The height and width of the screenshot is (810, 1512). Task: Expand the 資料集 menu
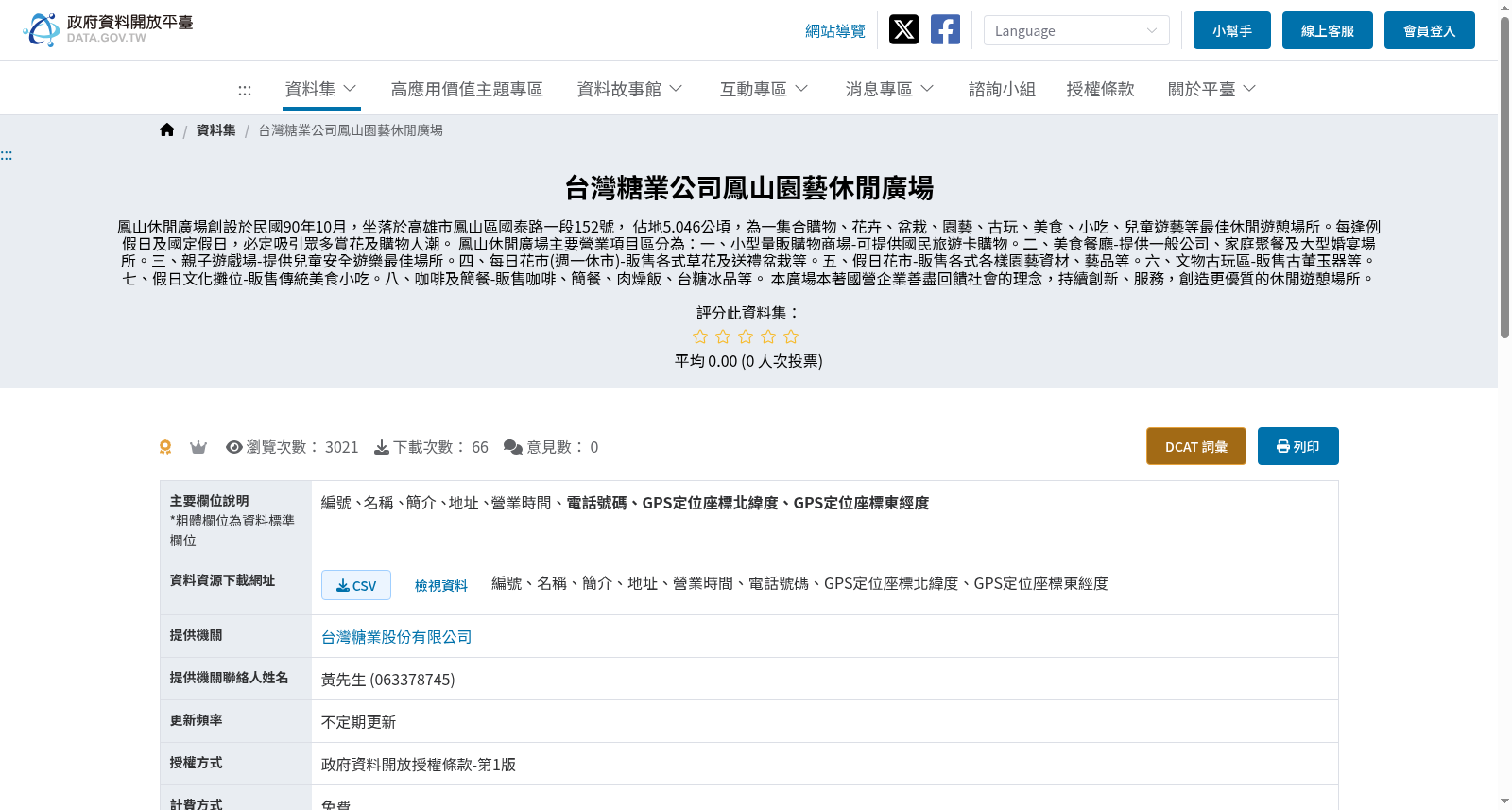[321, 89]
